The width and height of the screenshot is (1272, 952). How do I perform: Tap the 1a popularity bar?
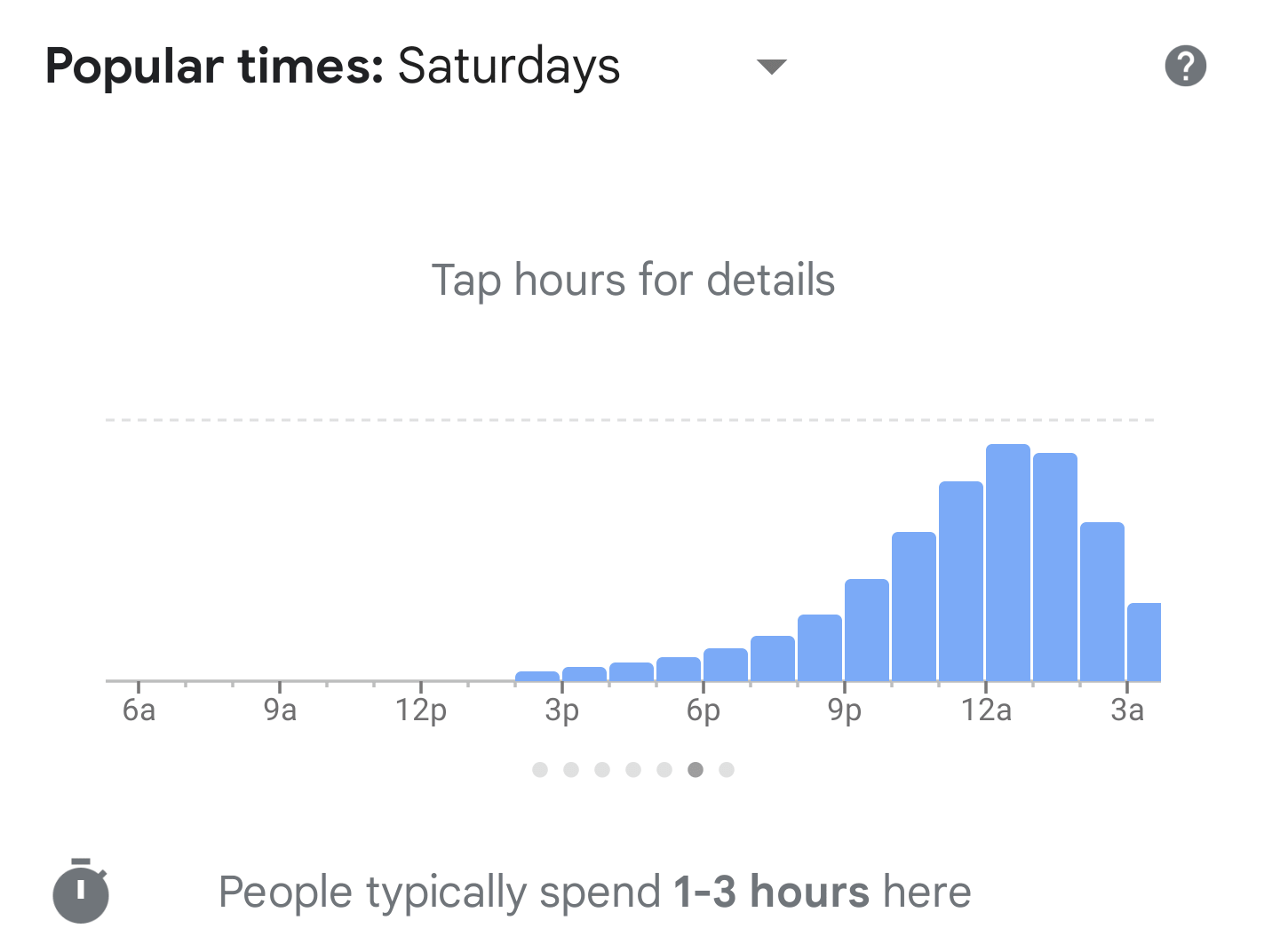click(1054, 567)
